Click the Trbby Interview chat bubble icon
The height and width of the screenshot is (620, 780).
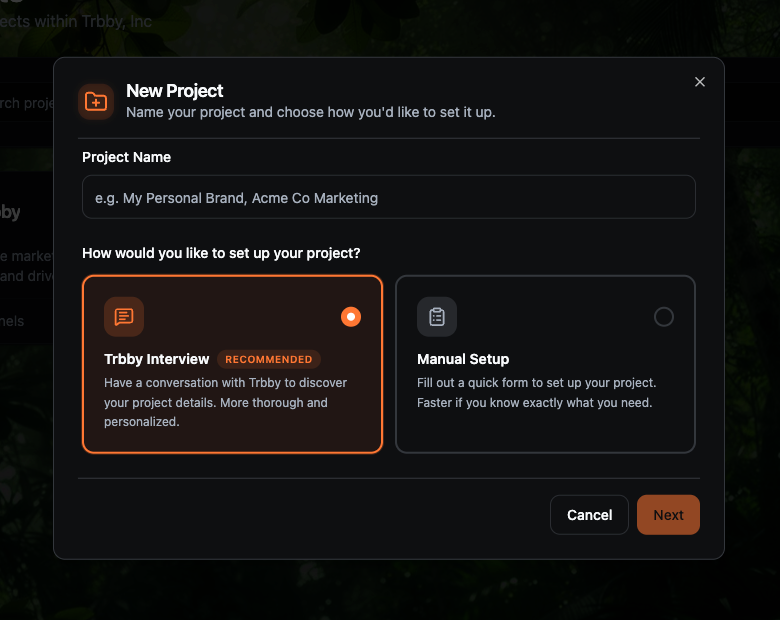pos(124,317)
